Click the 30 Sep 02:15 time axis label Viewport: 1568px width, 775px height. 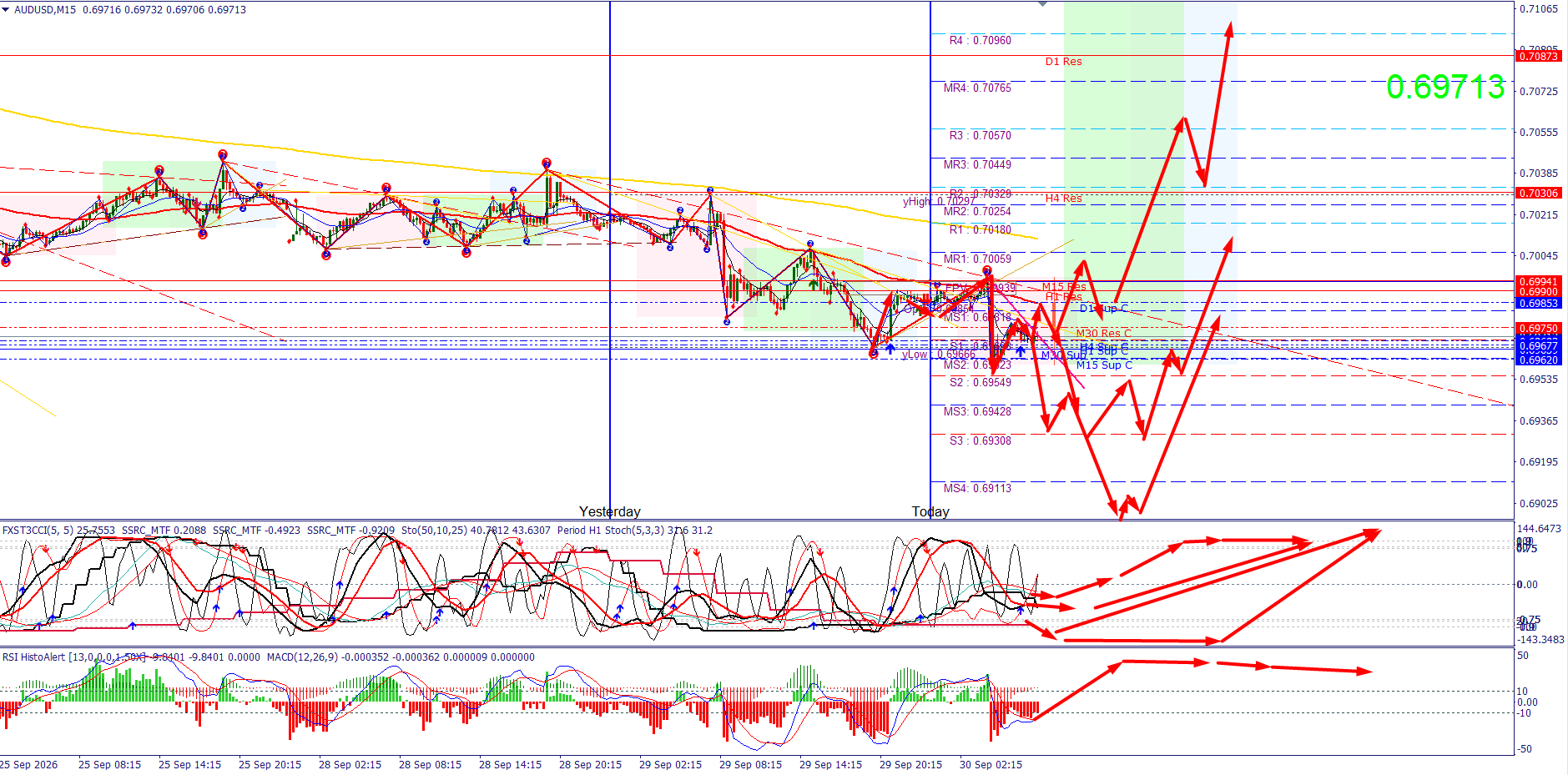pyautogui.click(x=991, y=765)
